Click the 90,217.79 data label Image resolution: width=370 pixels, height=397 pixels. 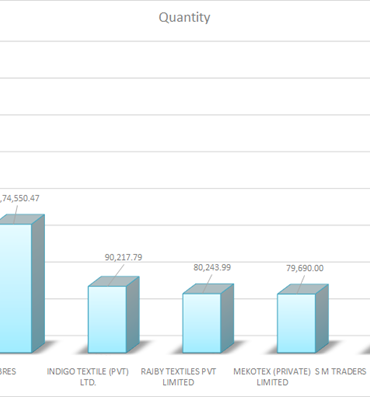(123, 257)
